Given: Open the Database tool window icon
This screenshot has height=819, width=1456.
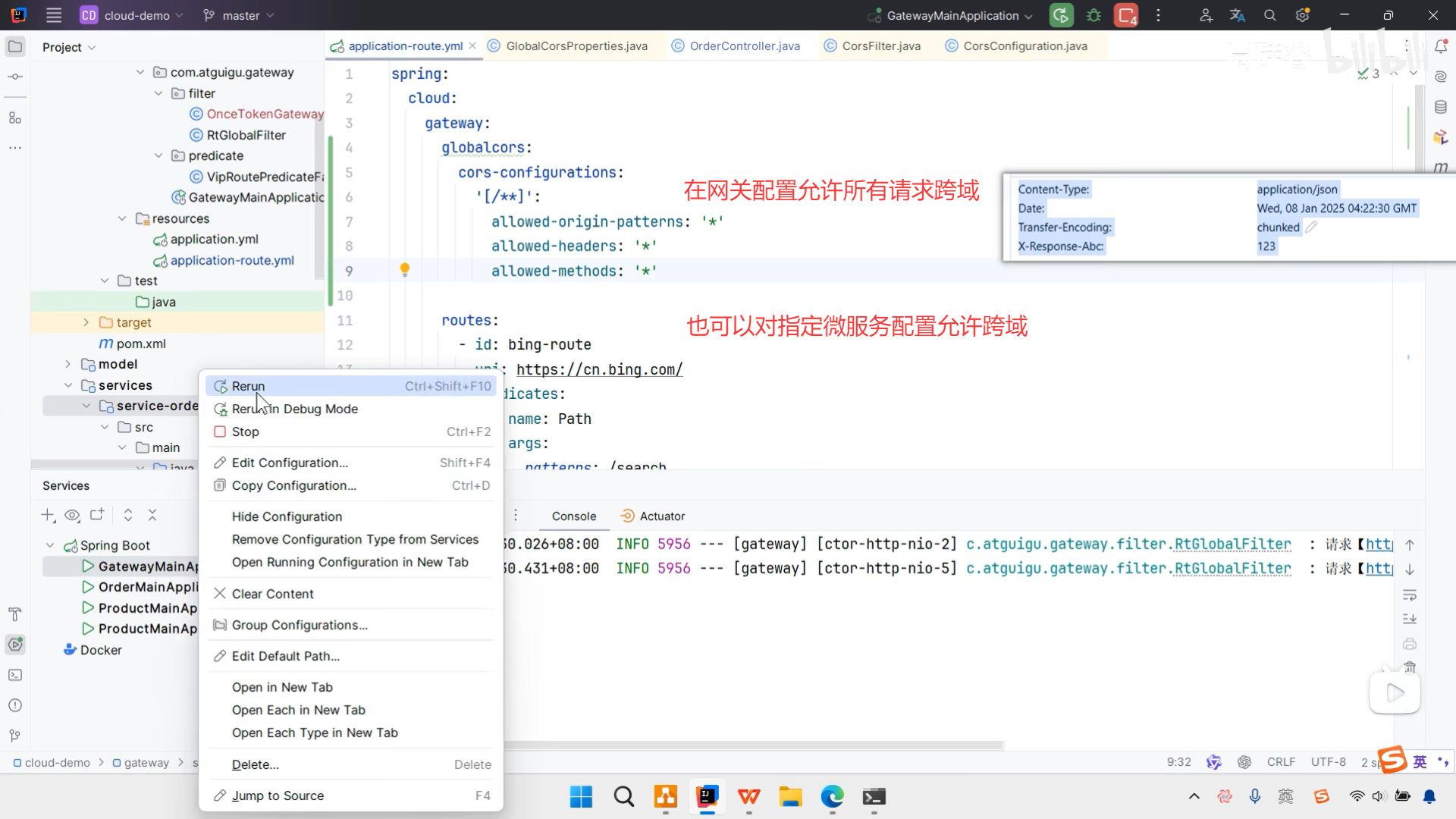Looking at the screenshot, I should coord(1441,107).
